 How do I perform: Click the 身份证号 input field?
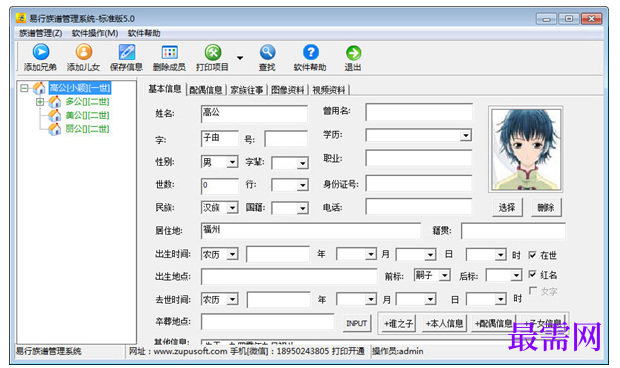tap(419, 184)
